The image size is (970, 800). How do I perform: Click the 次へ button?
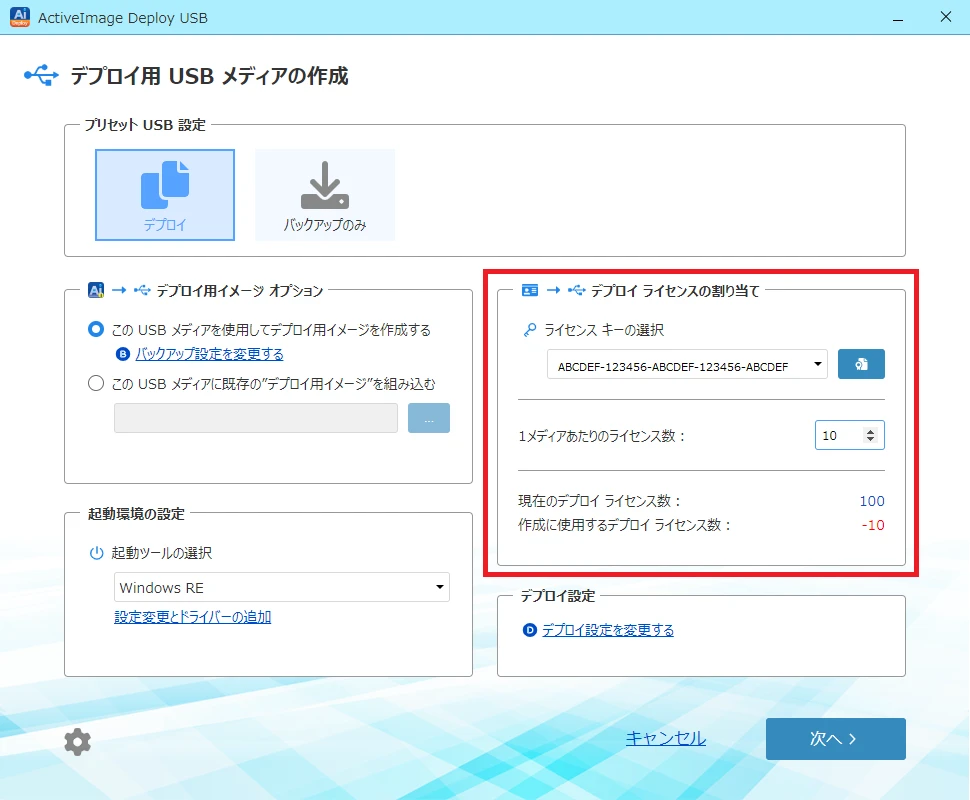836,739
